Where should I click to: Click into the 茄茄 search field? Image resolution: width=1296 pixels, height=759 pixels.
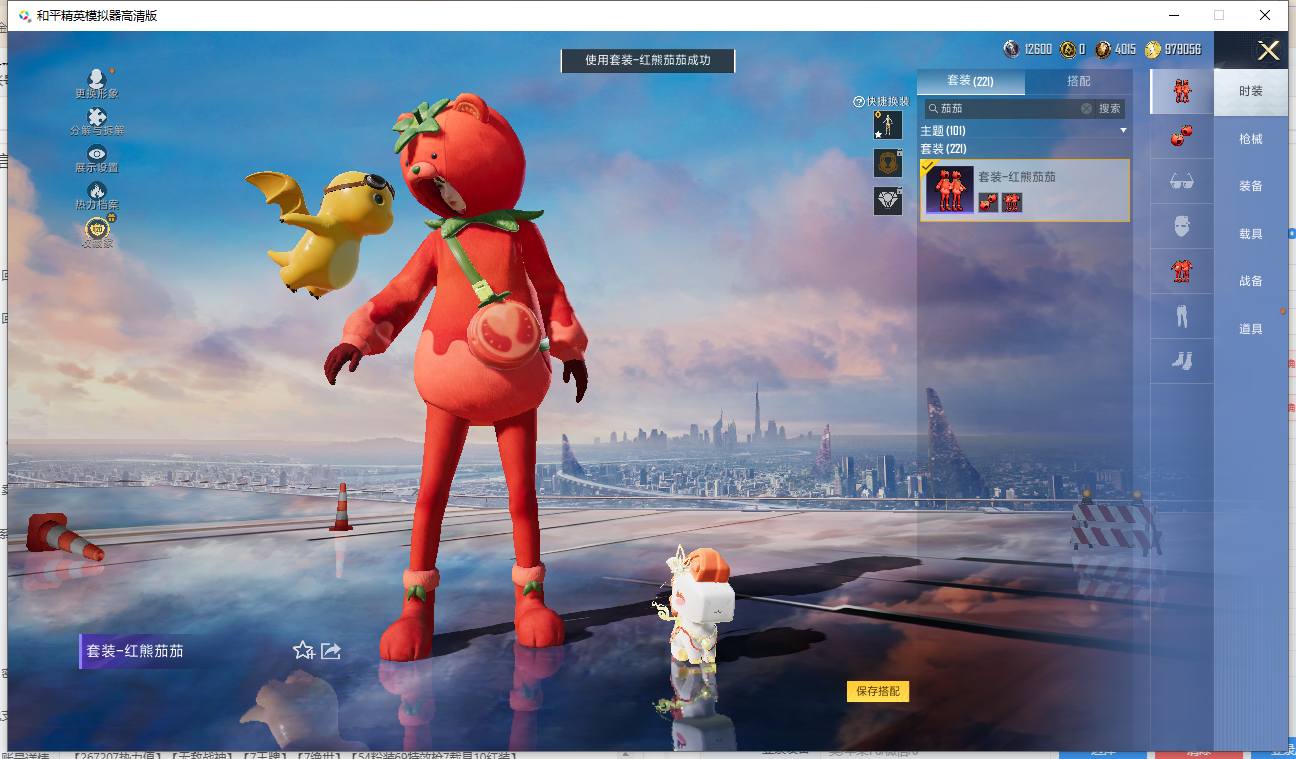pos(1008,108)
